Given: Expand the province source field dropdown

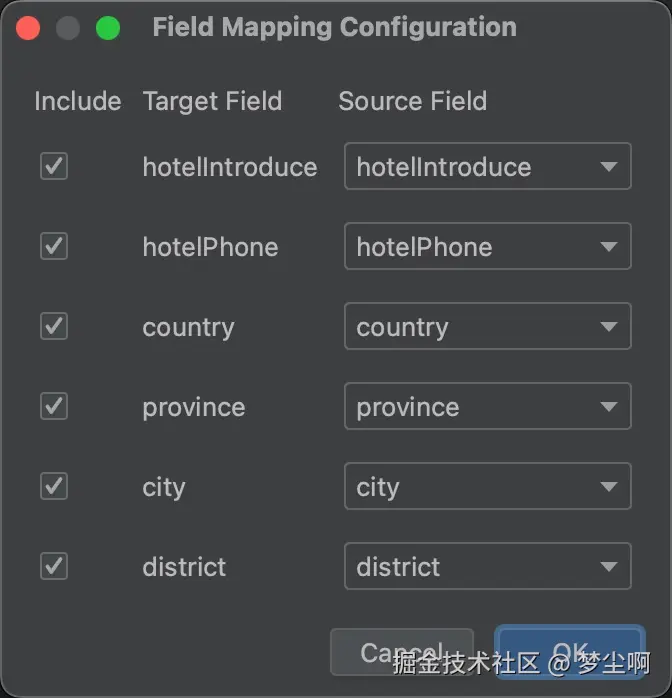Looking at the screenshot, I should (x=487, y=406).
